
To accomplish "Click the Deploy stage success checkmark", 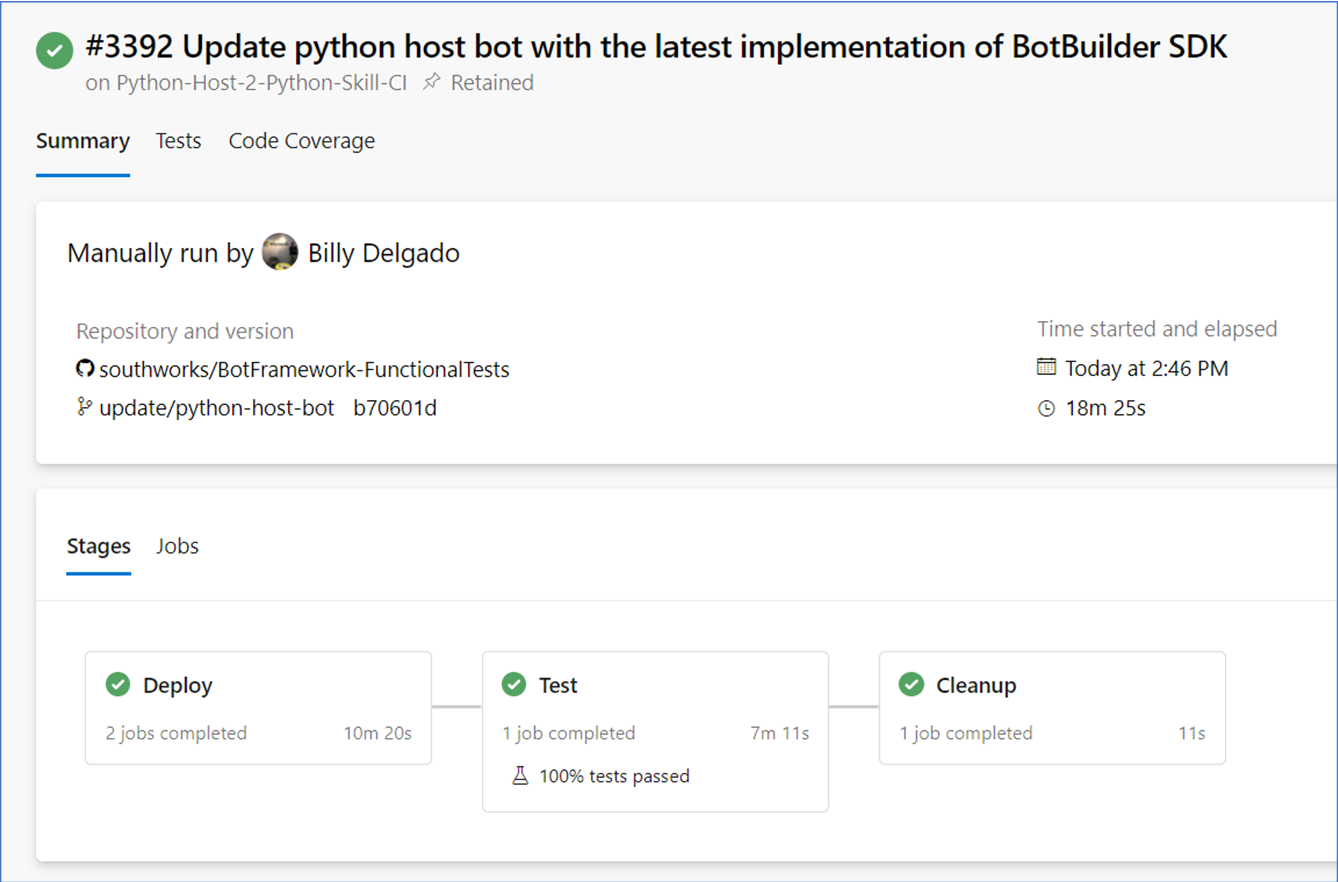I will pos(118,685).
